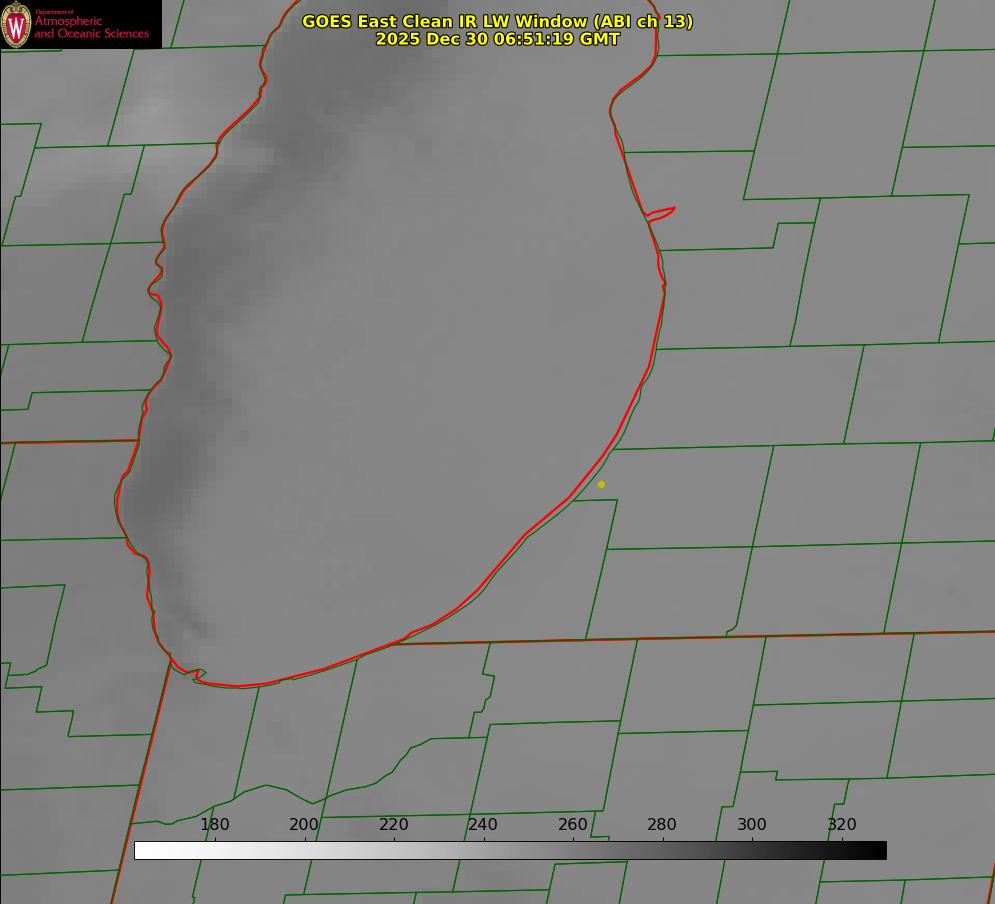
Task: Click the 300 colorbar label
Action: pyautogui.click(x=752, y=824)
